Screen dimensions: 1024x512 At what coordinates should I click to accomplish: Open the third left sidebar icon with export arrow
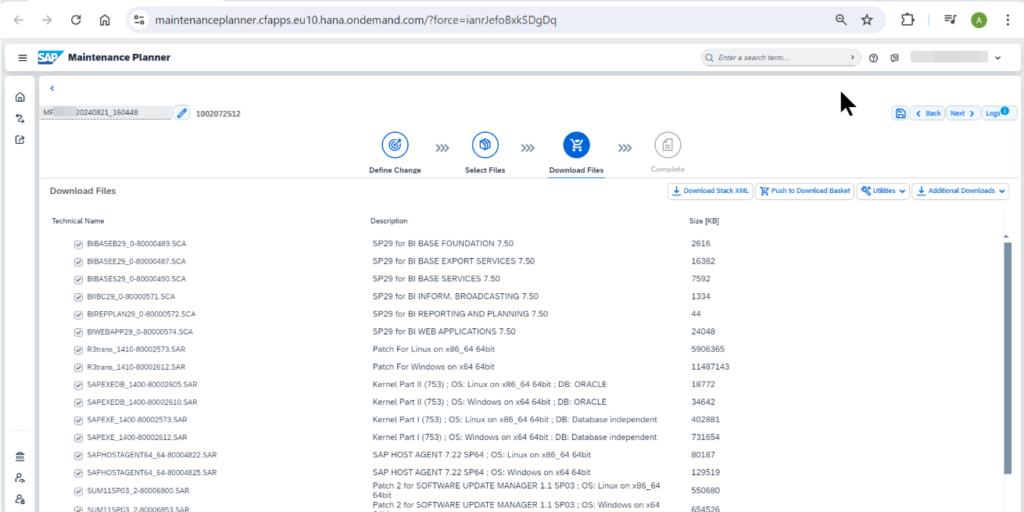20,139
